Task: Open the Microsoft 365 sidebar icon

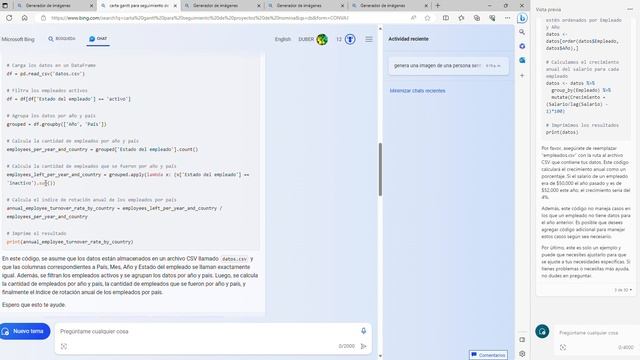Action: pyautogui.click(x=522, y=46)
